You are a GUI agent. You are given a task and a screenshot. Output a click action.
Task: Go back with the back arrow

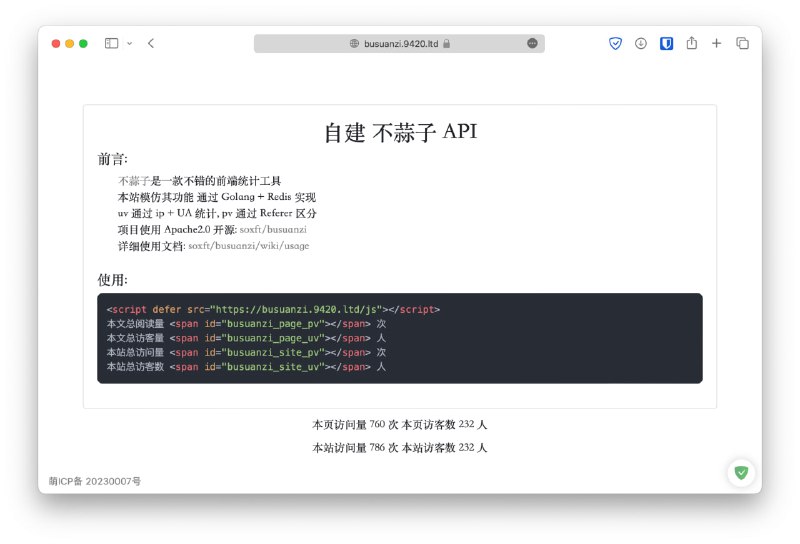point(151,43)
